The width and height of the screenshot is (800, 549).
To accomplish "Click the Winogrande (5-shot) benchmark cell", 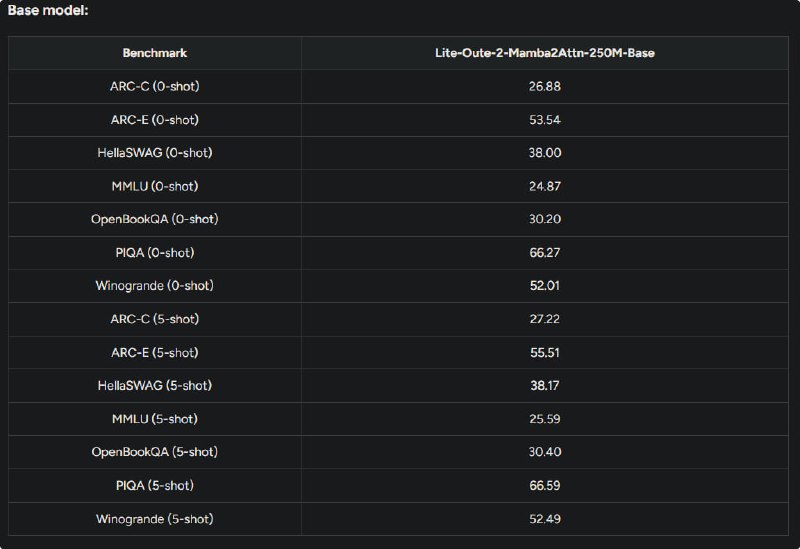I will [155, 519].
